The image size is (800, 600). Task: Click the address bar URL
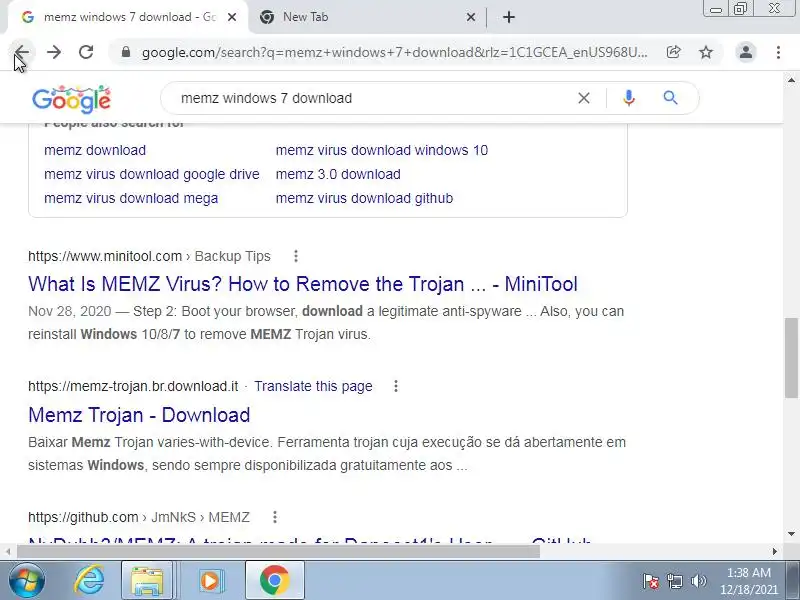(x=394, y=52)
